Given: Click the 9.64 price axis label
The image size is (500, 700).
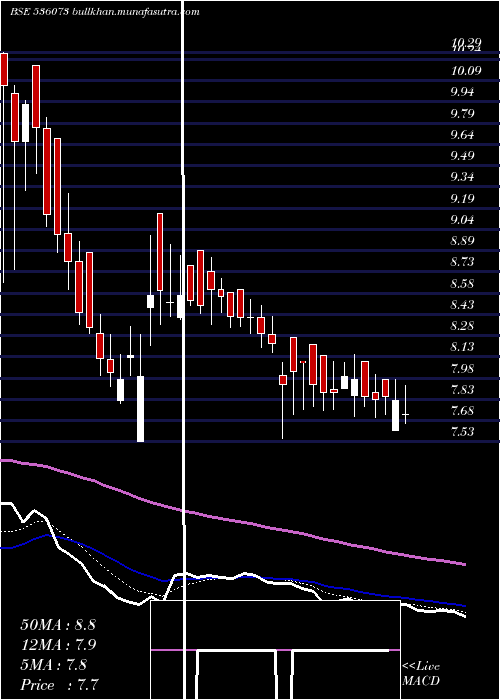Looking at the screenshot, I should [x=462, y=135].
